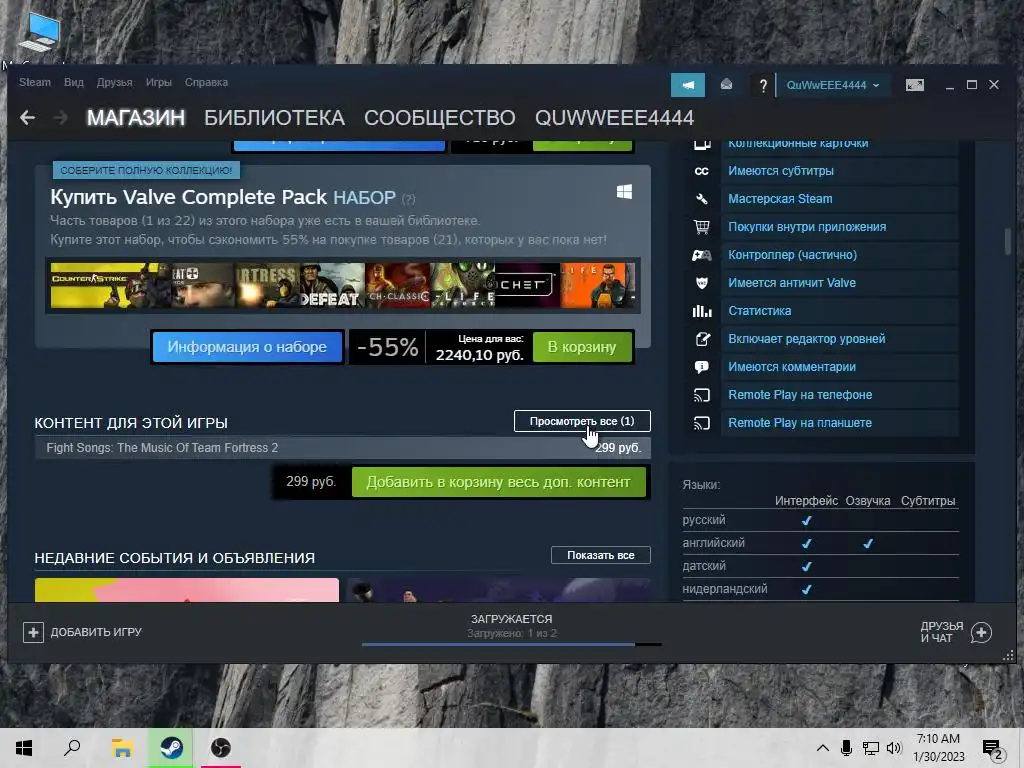Switch to Big Picture mode icon
This screenshot has width=1024, height=768.
914,85
